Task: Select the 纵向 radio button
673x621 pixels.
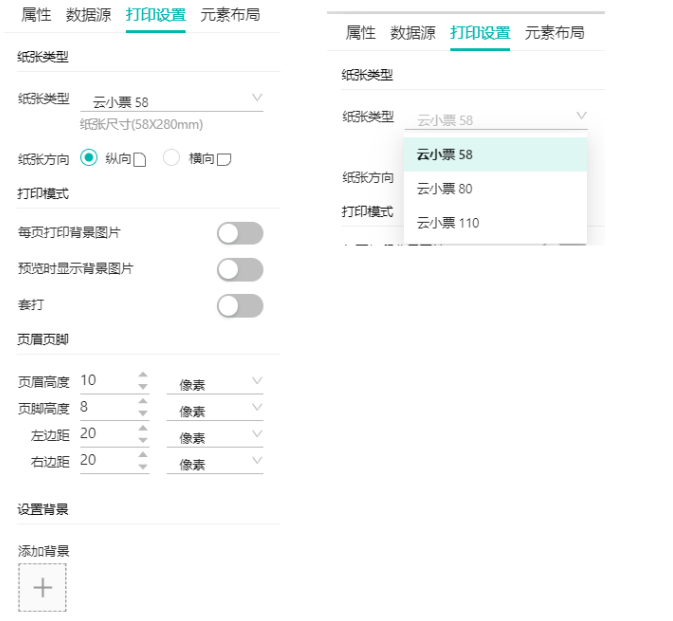Action: click(88, 158)
